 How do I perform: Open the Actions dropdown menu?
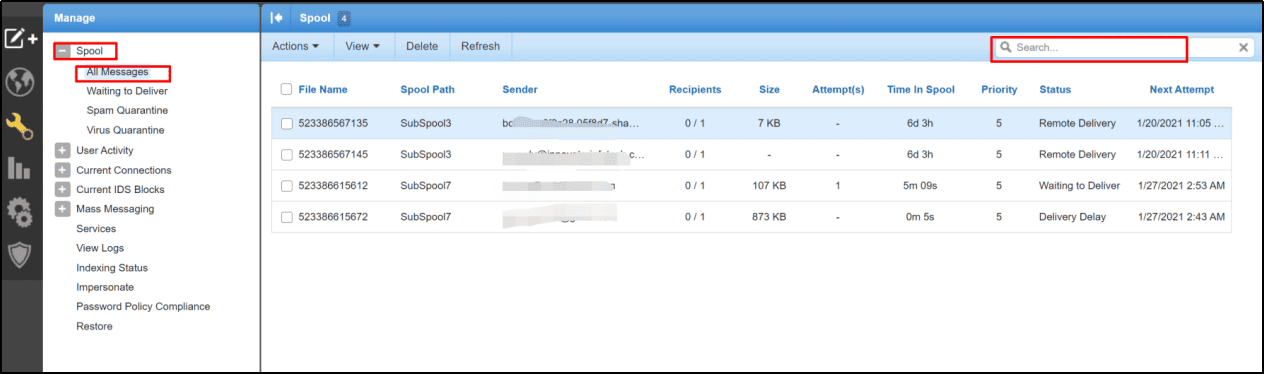[x=296, y=46]
